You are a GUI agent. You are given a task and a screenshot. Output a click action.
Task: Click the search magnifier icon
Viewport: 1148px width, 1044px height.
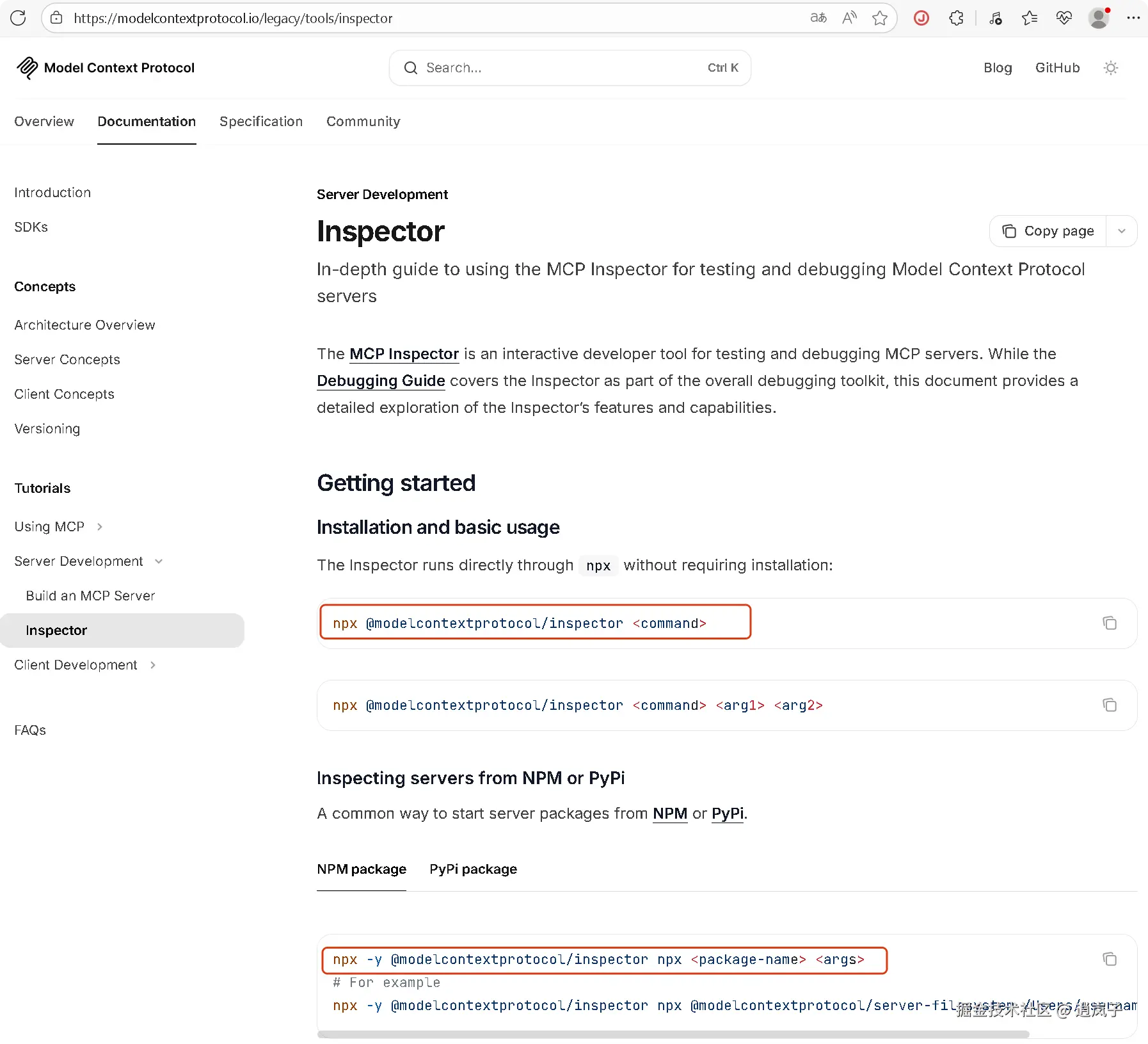[411, 68]
